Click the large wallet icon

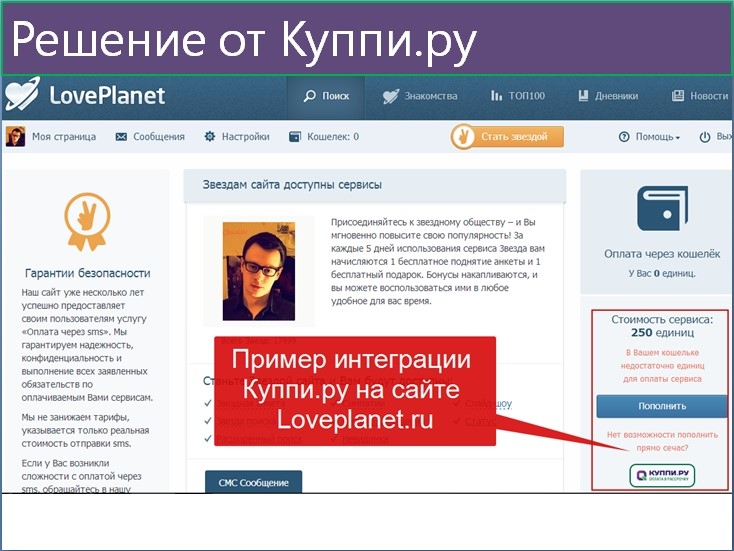pyautogui.click(x=662, y=208)
